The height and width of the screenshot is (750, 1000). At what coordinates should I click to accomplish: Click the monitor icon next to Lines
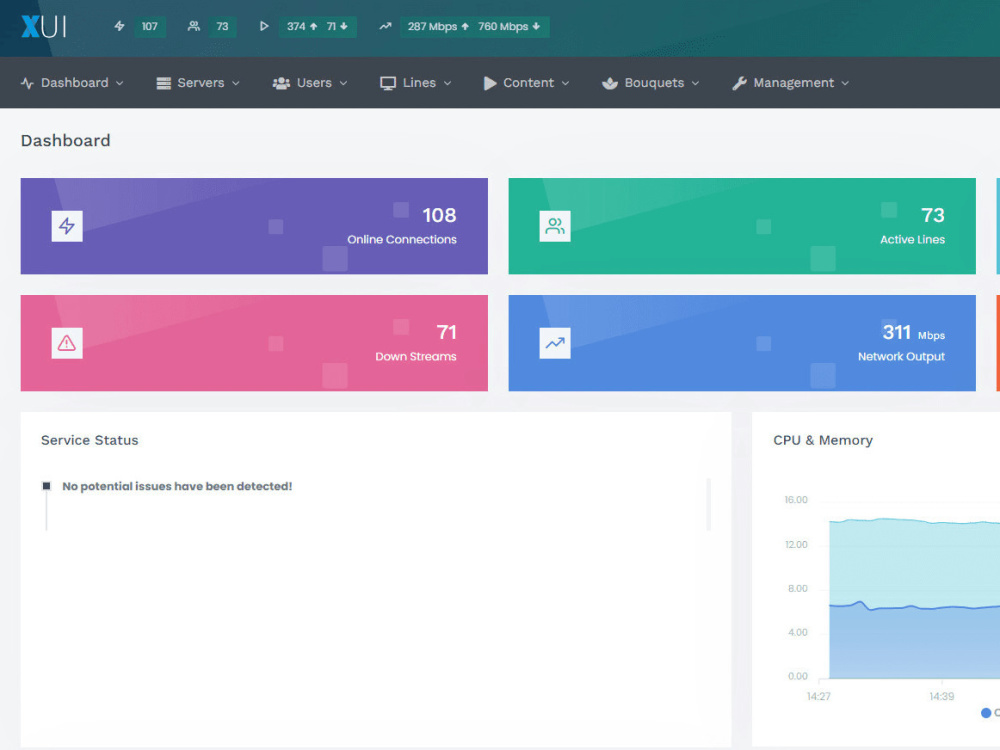(x=387, y=83)
